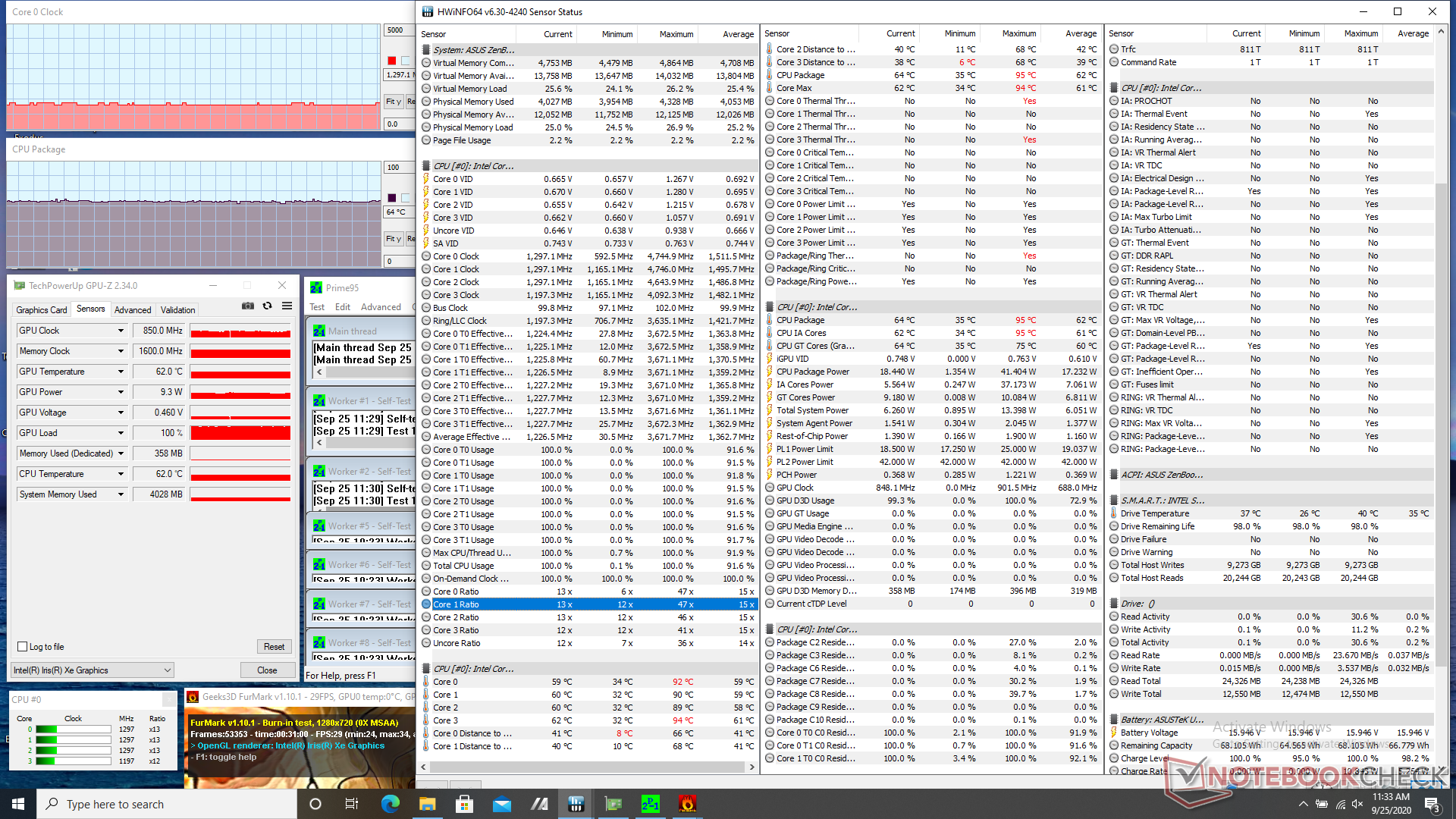Open Prime95 taskbar icon
The image size is (1456, 819).
650,804
